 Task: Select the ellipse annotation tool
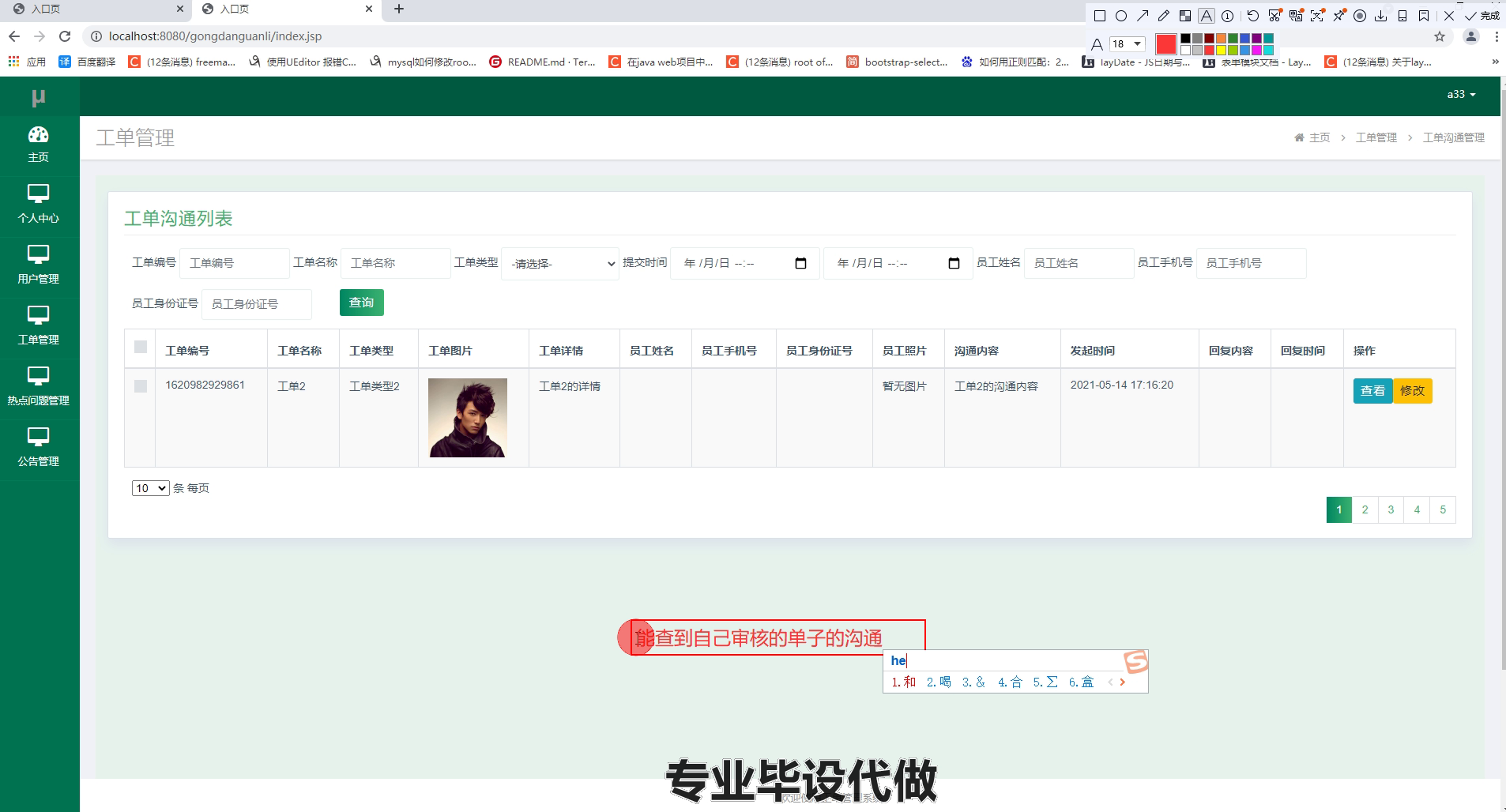(x=1120, y=16)
